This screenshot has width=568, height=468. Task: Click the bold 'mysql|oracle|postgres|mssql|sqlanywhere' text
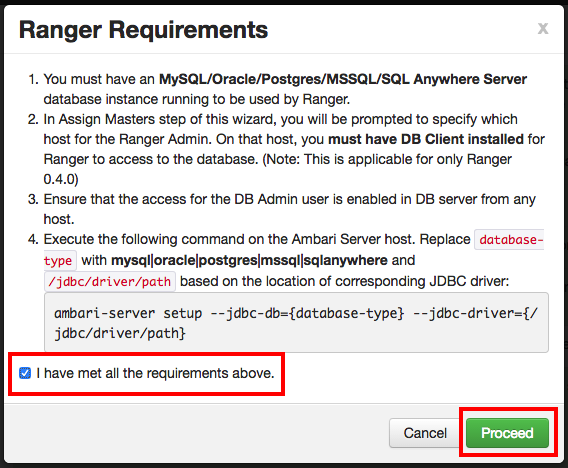[x=249, y=260]
